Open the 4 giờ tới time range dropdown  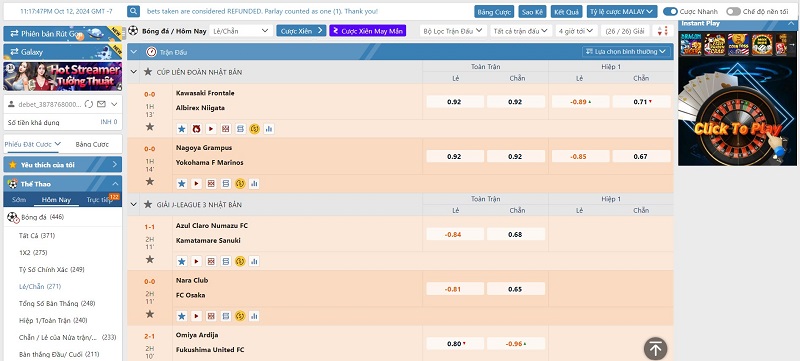click(577, 31)
